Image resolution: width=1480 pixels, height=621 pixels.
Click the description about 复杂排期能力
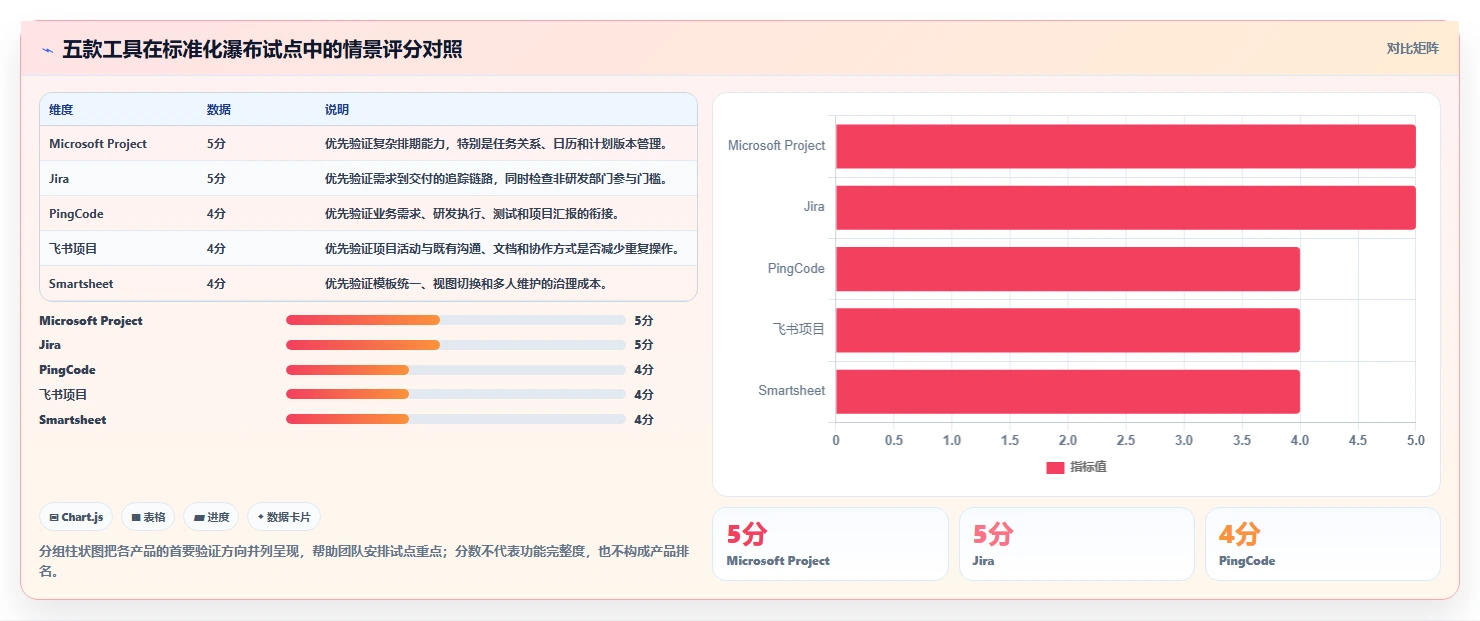[496, 144]
